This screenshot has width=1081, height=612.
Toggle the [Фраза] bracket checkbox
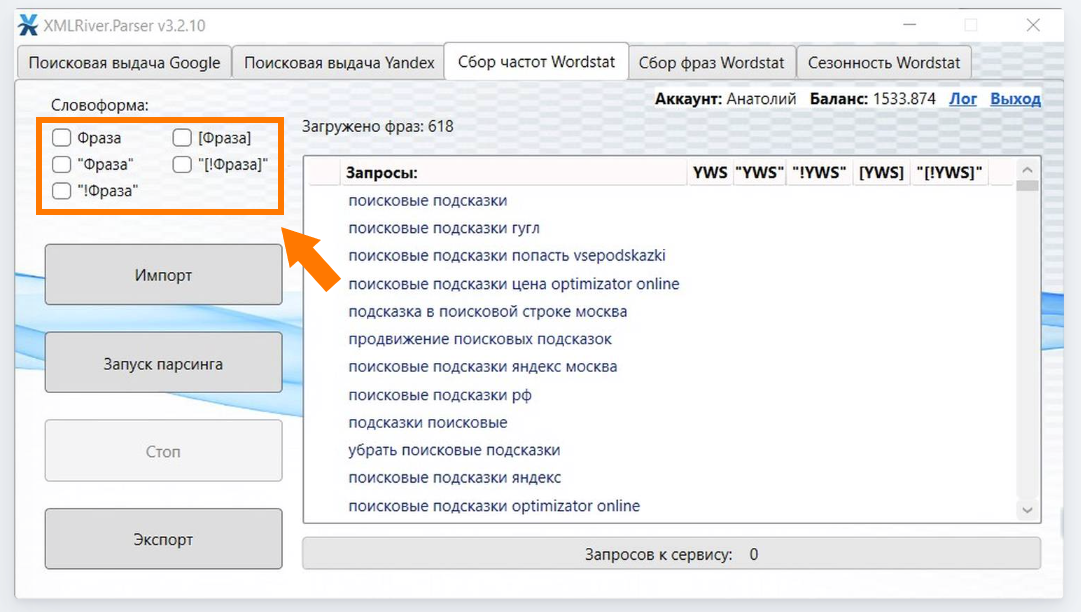point(182,138)
